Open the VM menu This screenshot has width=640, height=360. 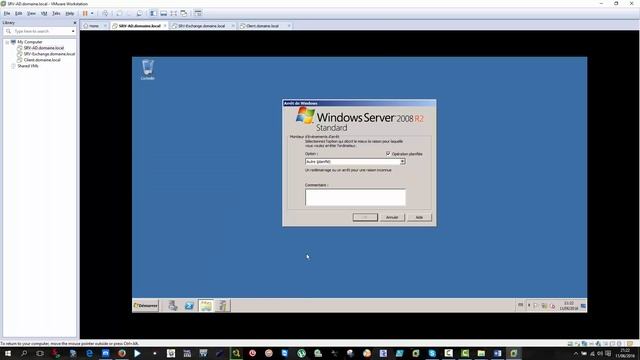(44, 13)
